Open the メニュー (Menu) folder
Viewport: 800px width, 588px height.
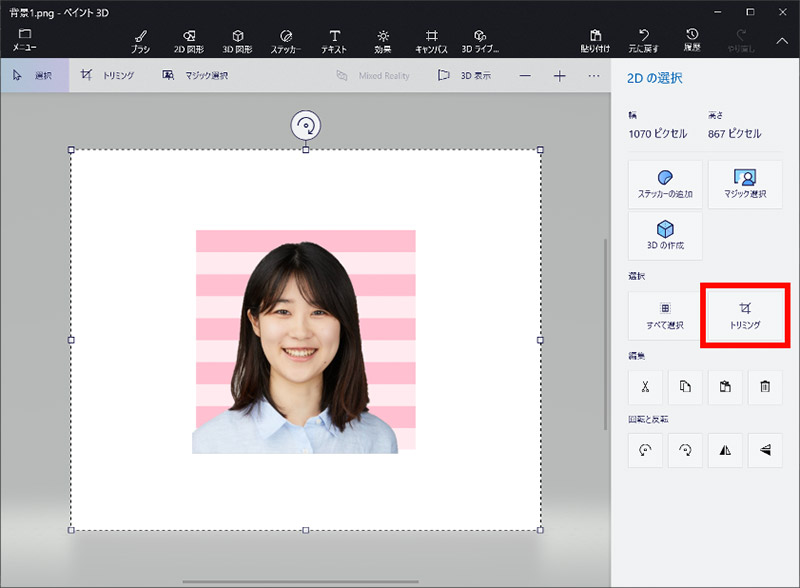point(24,40)
